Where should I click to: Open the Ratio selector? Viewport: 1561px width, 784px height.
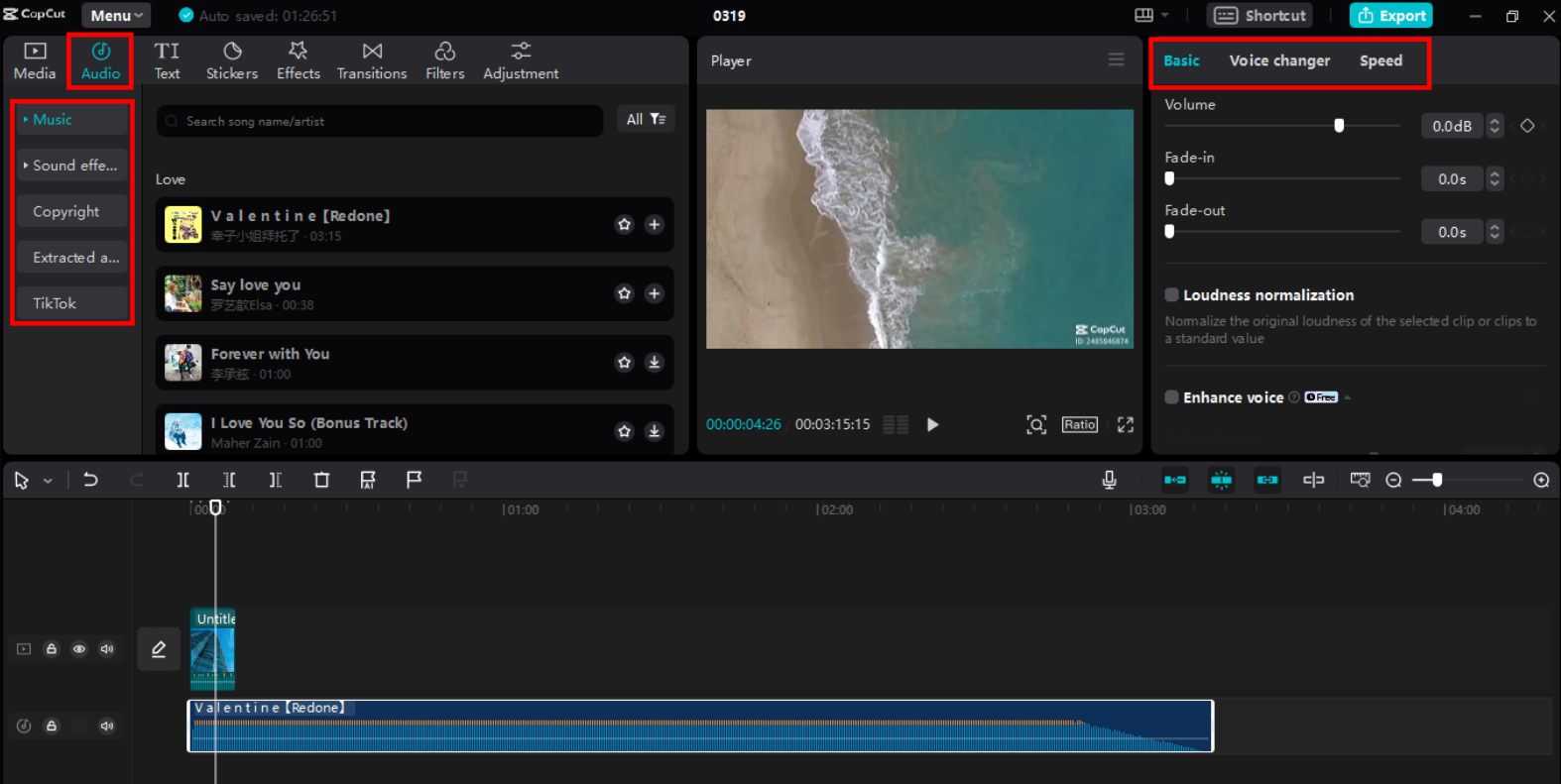(x=1080, y=424)
